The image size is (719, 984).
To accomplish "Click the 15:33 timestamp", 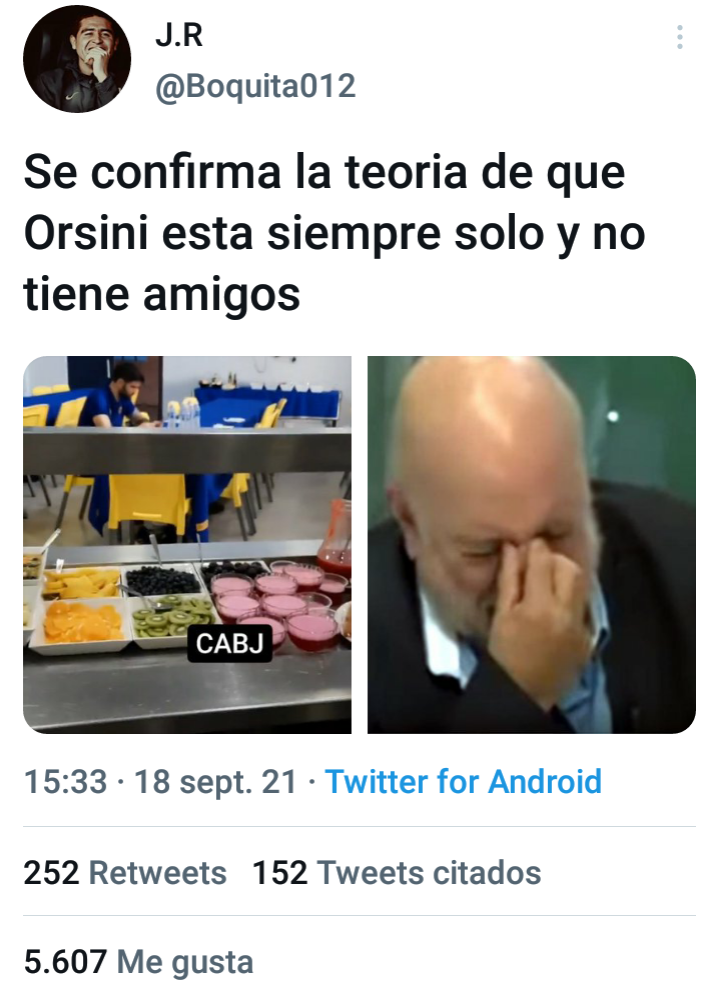I will 65,782.
